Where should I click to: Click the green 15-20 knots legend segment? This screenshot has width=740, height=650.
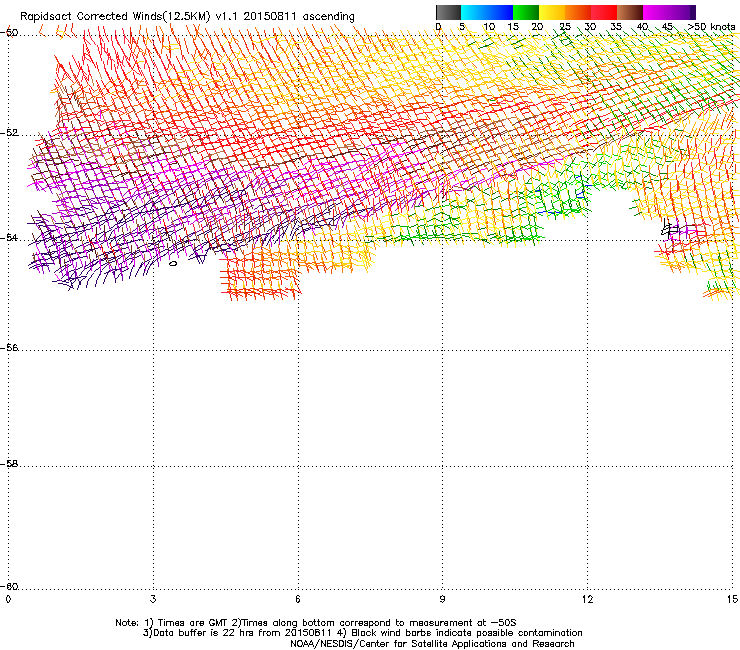tap(526, 12)
